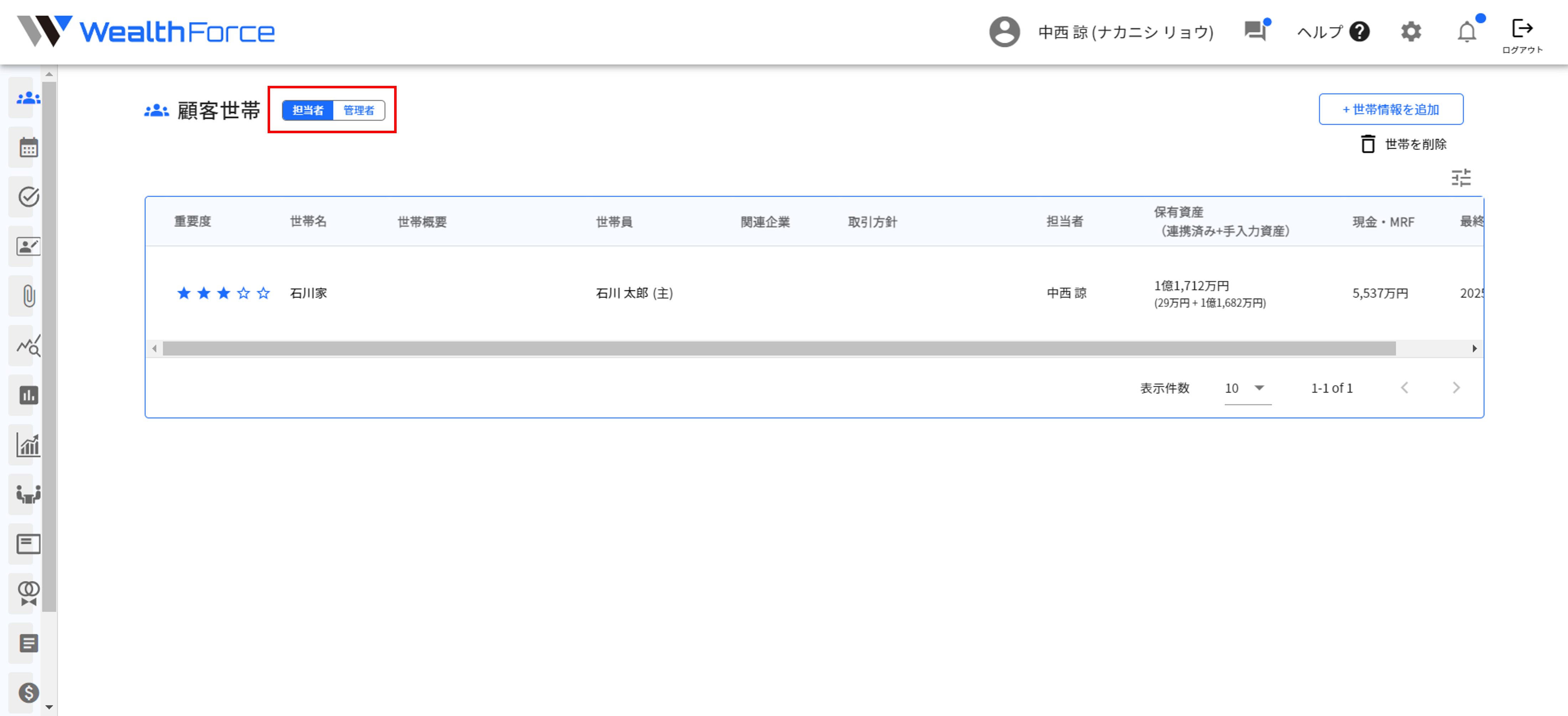
Task: Click the sidebar vertical scrollbar thumb
Action: 49,347
